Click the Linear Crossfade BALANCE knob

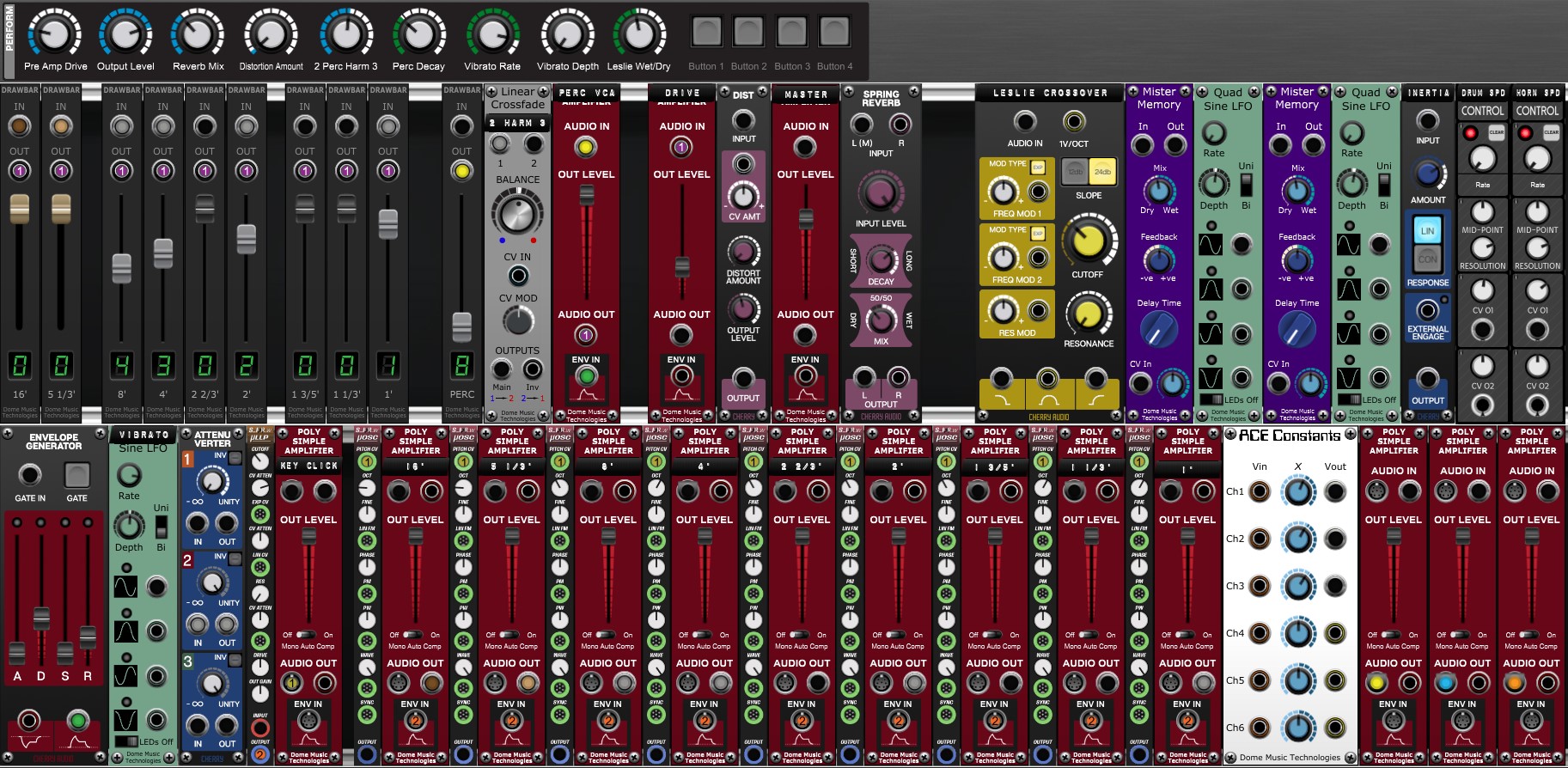click(517, 213)
